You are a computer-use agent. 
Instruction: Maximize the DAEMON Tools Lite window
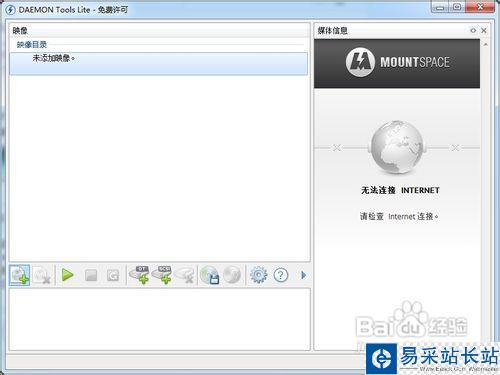(x=457, y=7)
